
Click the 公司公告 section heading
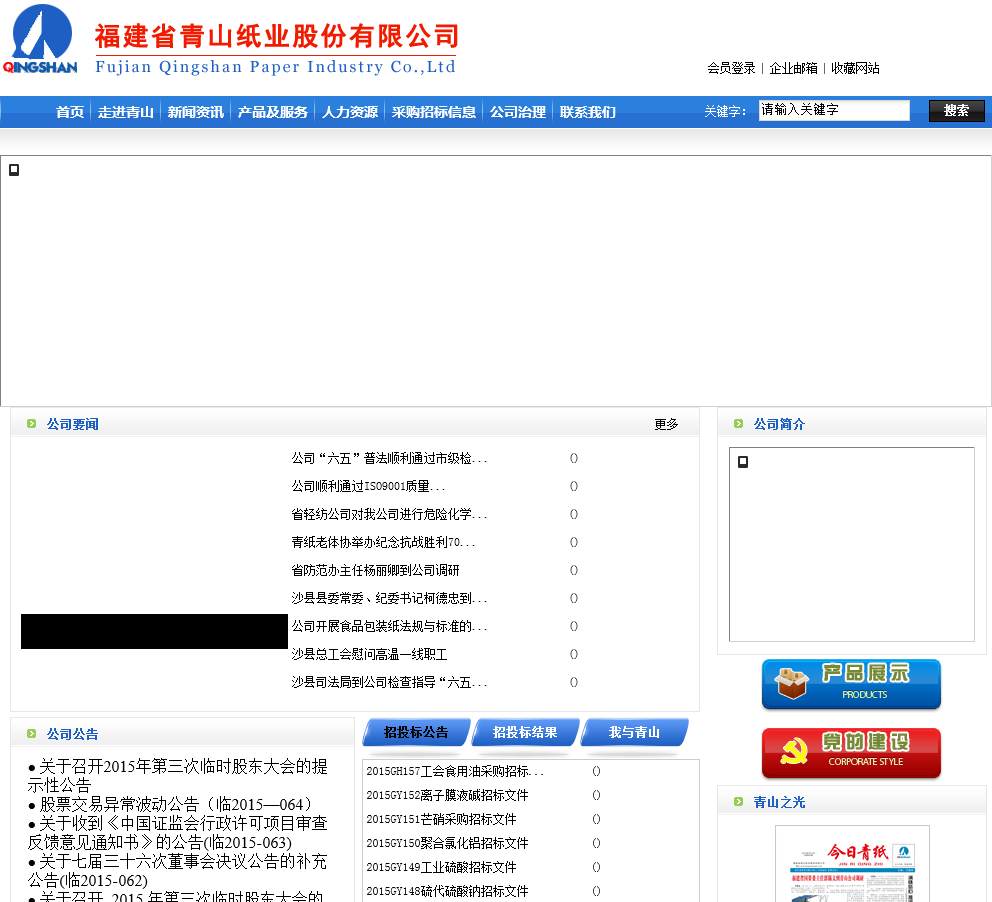point(73,734)
